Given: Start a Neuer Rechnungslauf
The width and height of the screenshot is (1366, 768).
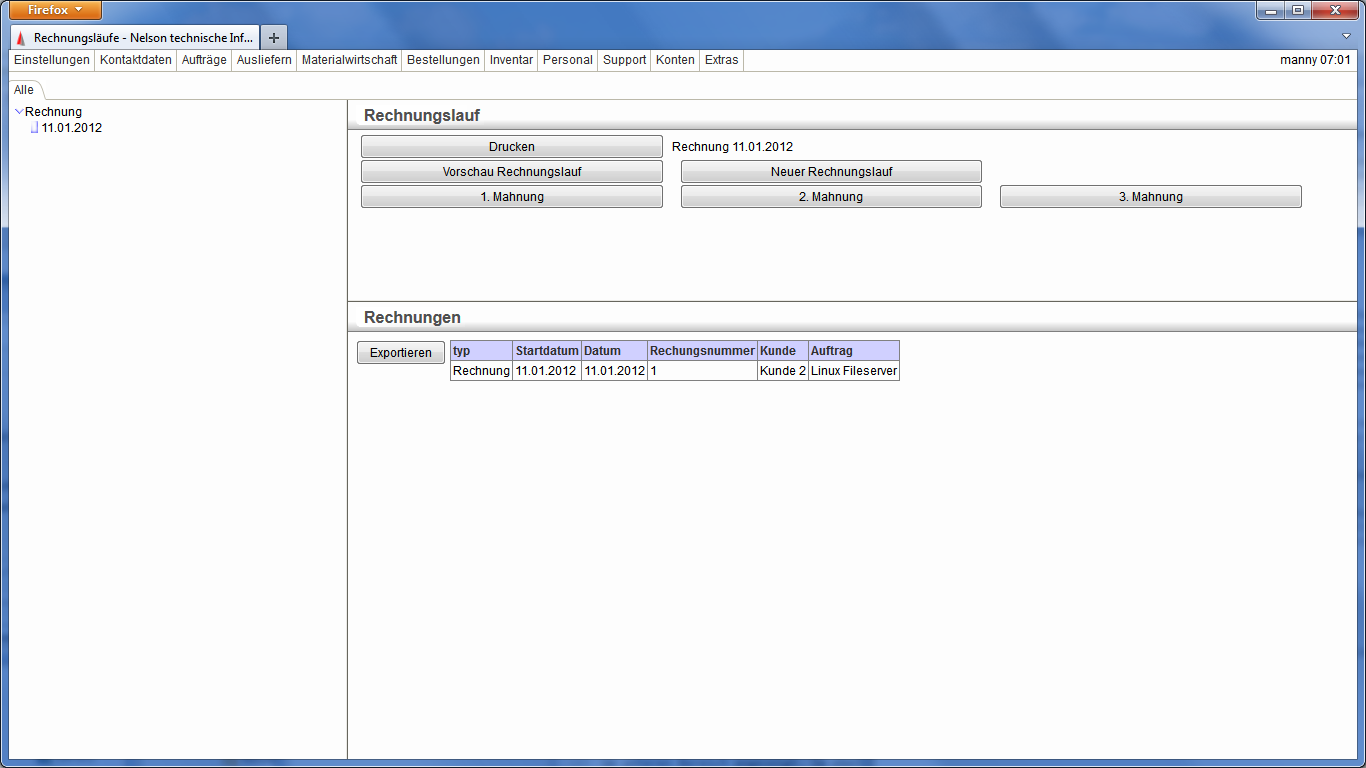Looking at the screenshot, I should (x=831, y=172).
